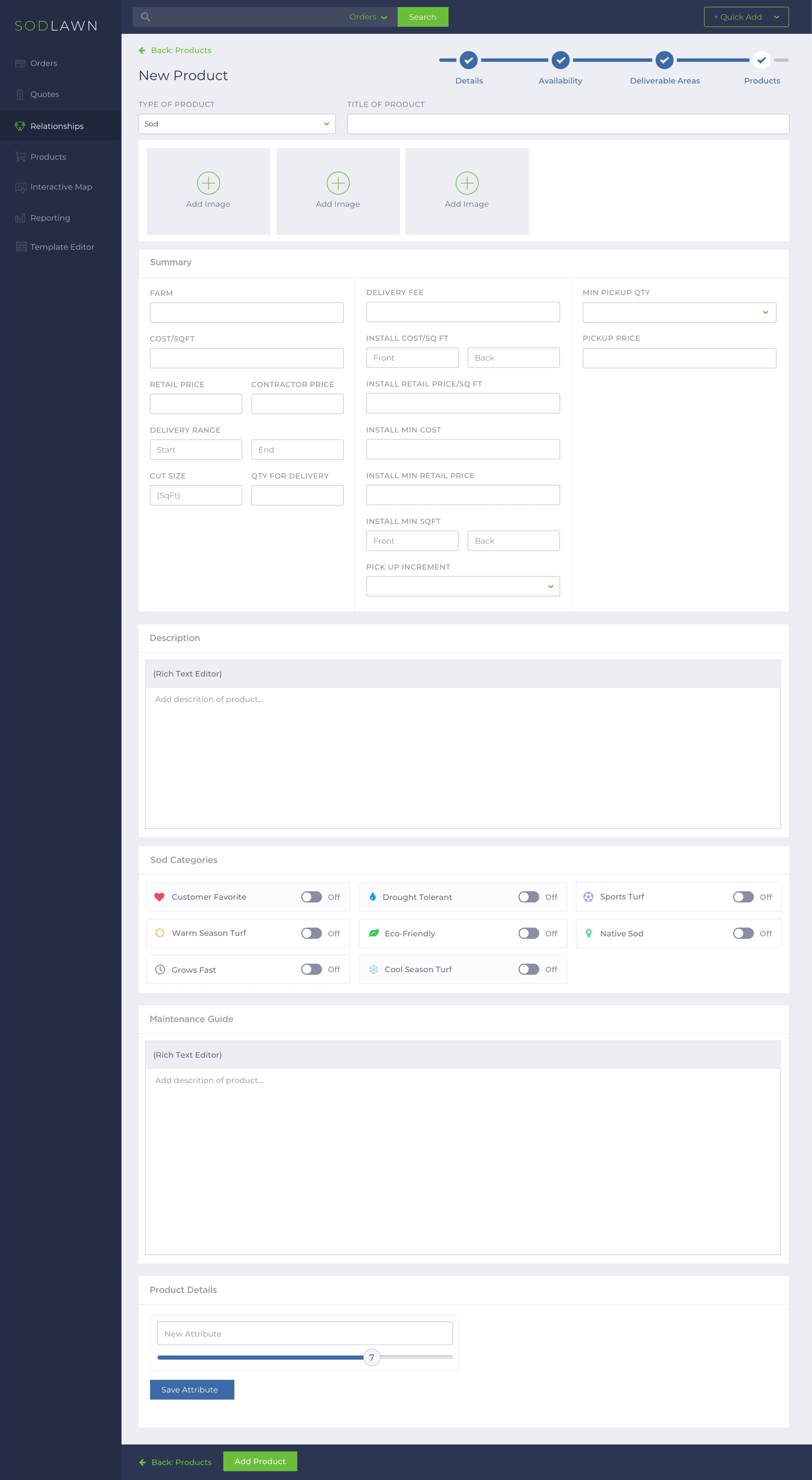Click the attribute slider handle showing 7
Viewport: 812px width, 1480px height.
coord(372,1358)
